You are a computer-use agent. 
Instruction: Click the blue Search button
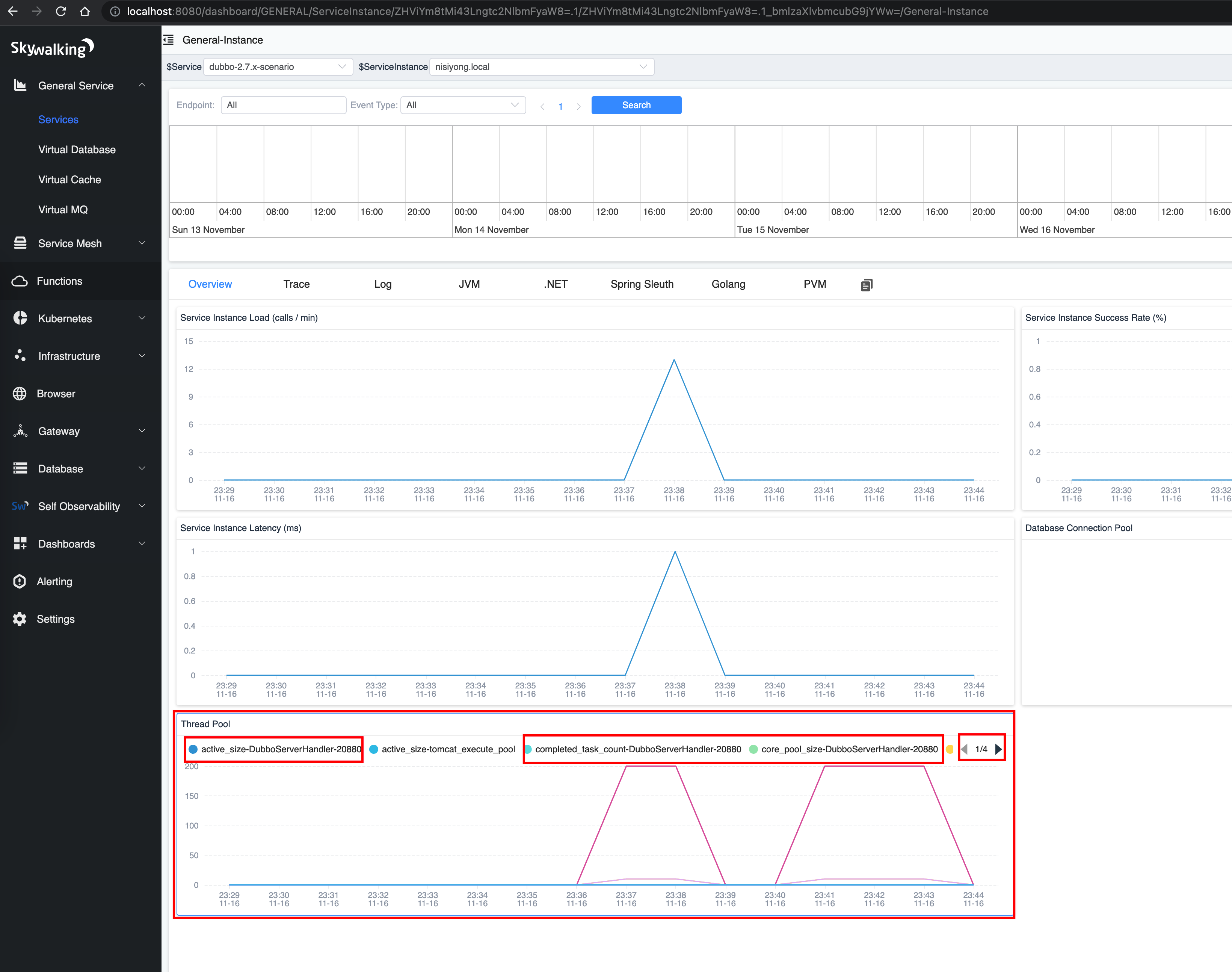point(636,105)
